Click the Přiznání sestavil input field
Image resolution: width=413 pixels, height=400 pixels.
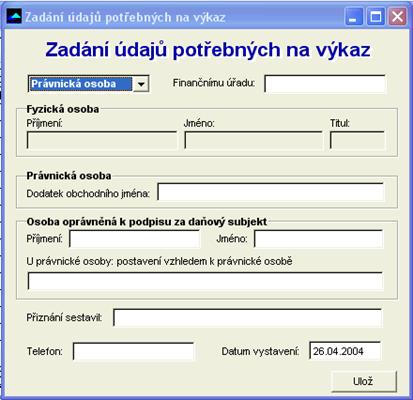(x=247, y=318)
